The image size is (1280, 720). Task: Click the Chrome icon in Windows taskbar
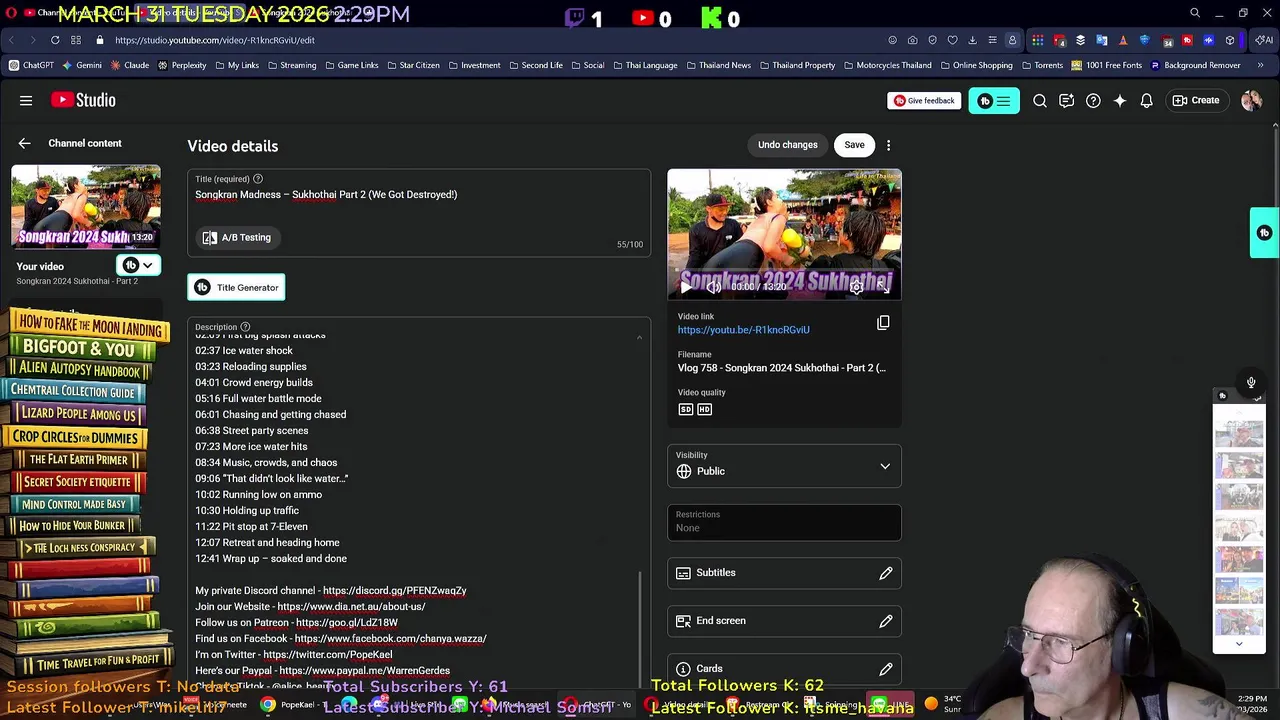coord(268,705)
